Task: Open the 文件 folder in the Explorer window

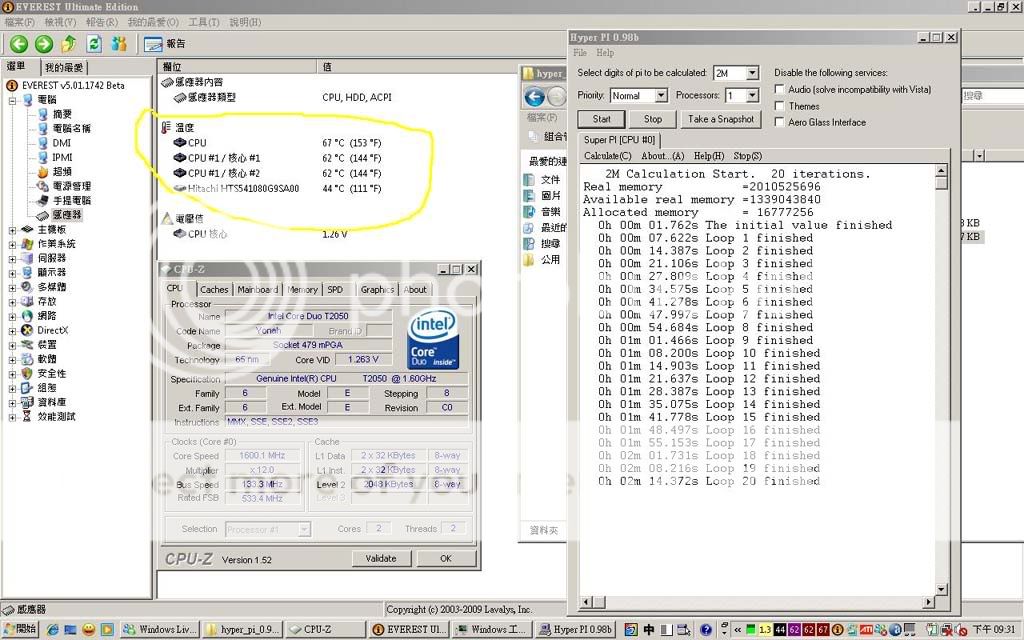Action: pyautogui.click(x=543, y=180)
